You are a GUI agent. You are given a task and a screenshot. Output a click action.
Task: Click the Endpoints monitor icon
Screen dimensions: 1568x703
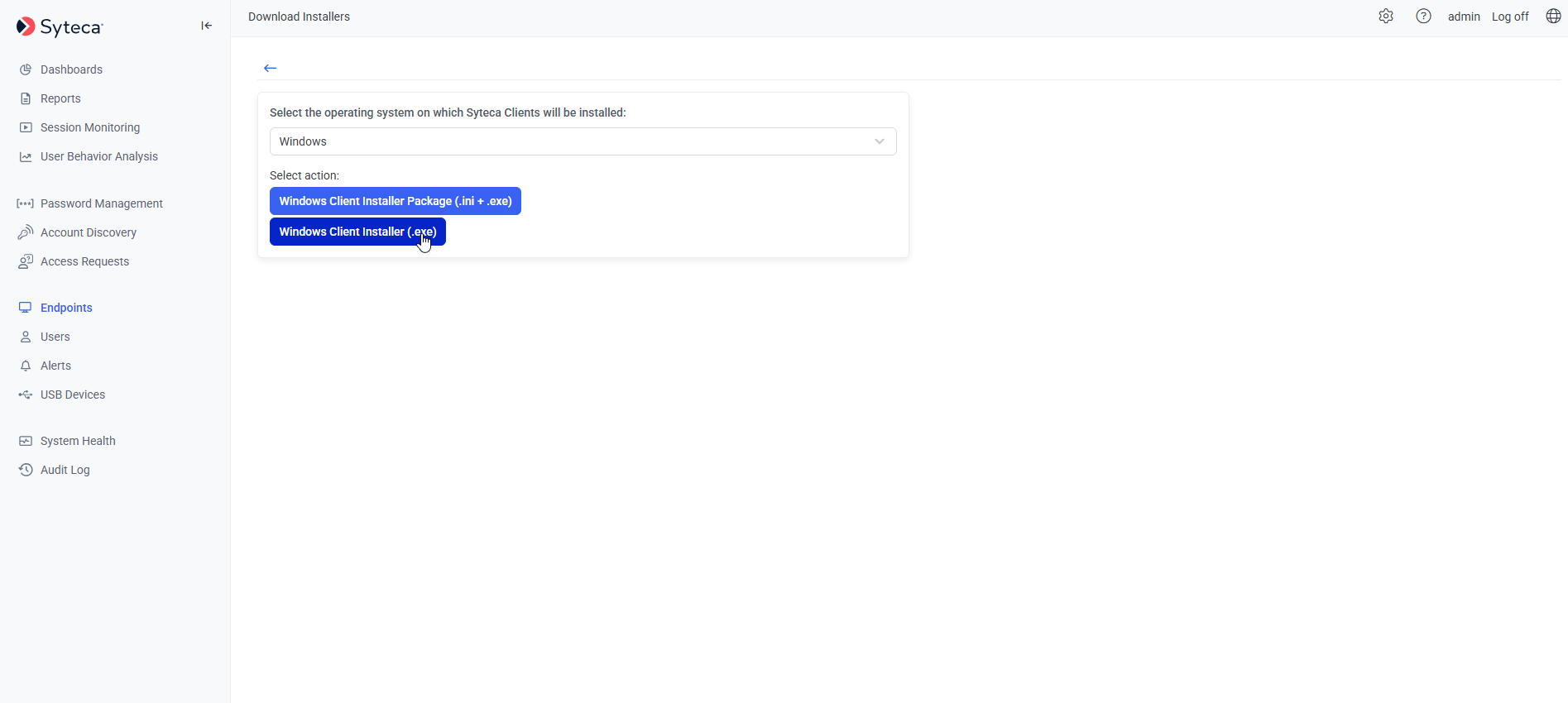pos(26,308)
